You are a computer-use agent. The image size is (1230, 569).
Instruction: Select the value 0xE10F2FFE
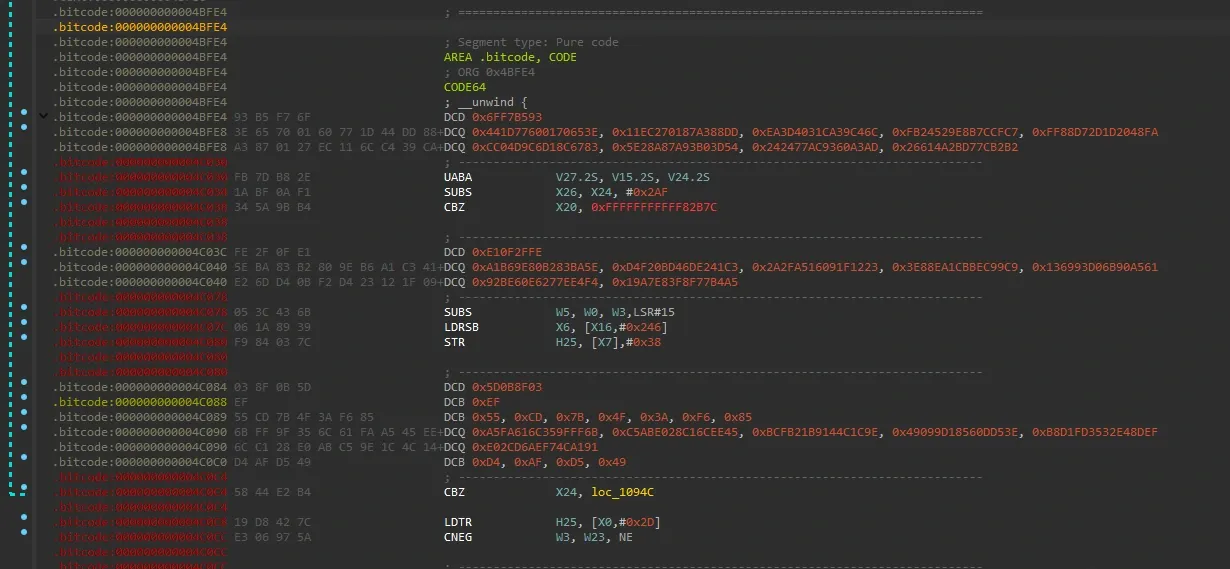pos(507,252)
